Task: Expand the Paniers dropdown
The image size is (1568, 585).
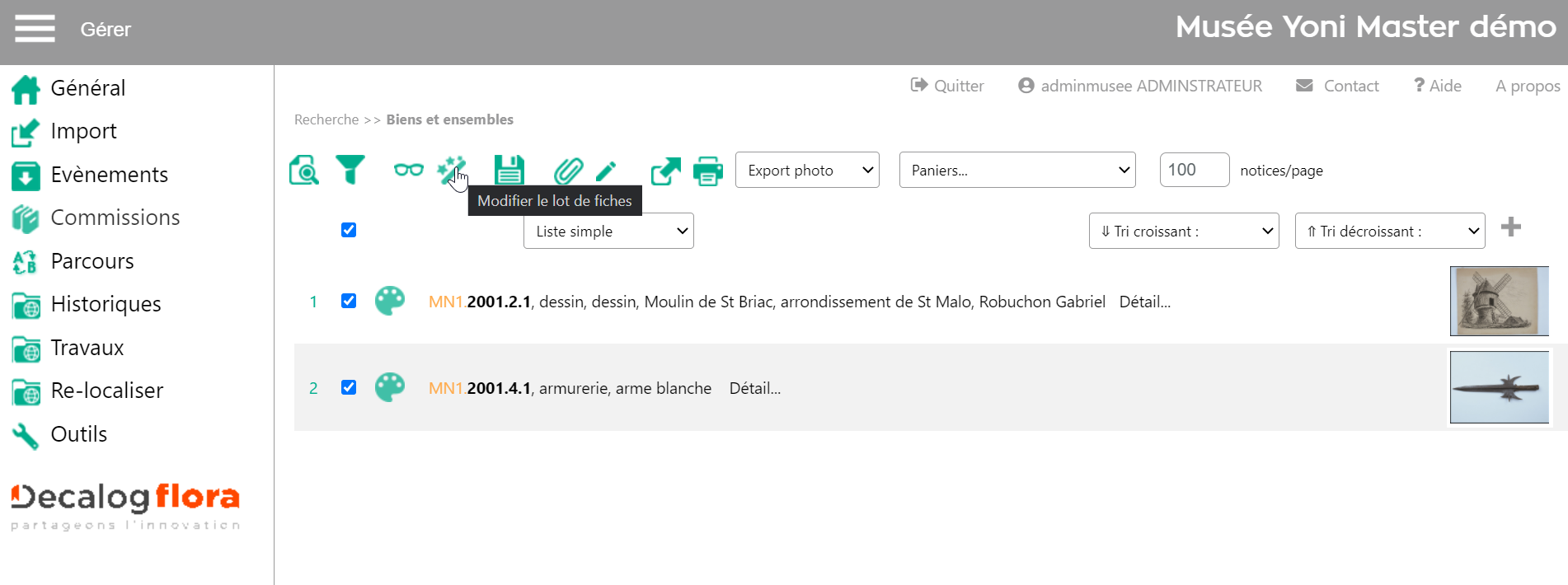Action: click(1016, 170)
